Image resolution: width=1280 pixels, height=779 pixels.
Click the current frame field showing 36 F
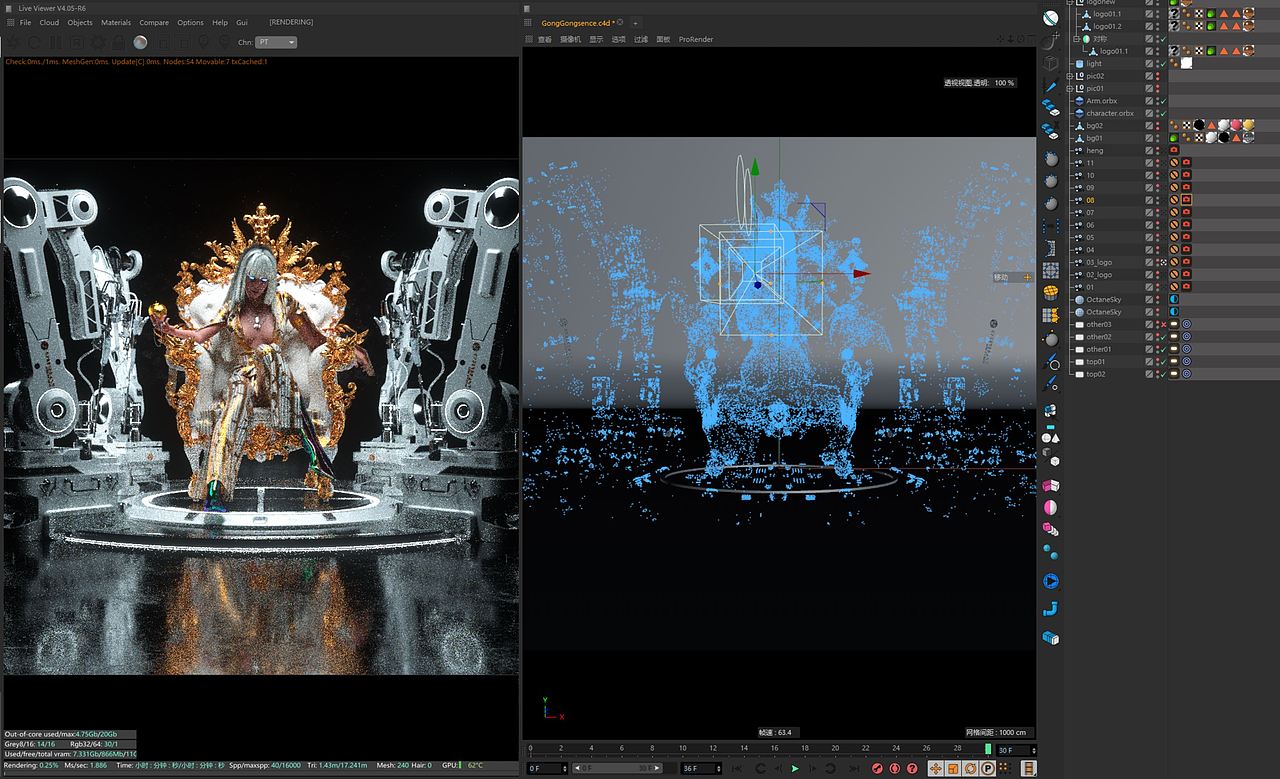(x=701, y=768)
